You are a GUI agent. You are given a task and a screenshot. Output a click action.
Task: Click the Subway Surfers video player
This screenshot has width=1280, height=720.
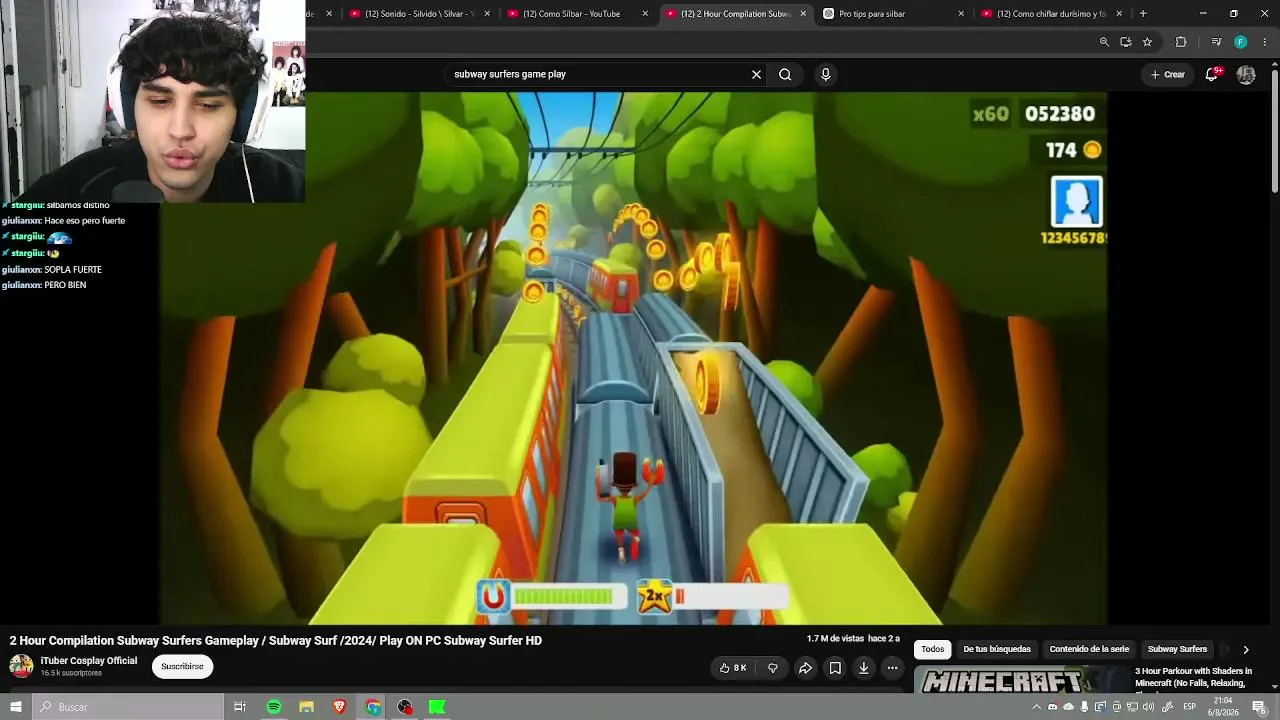point(634,358)
